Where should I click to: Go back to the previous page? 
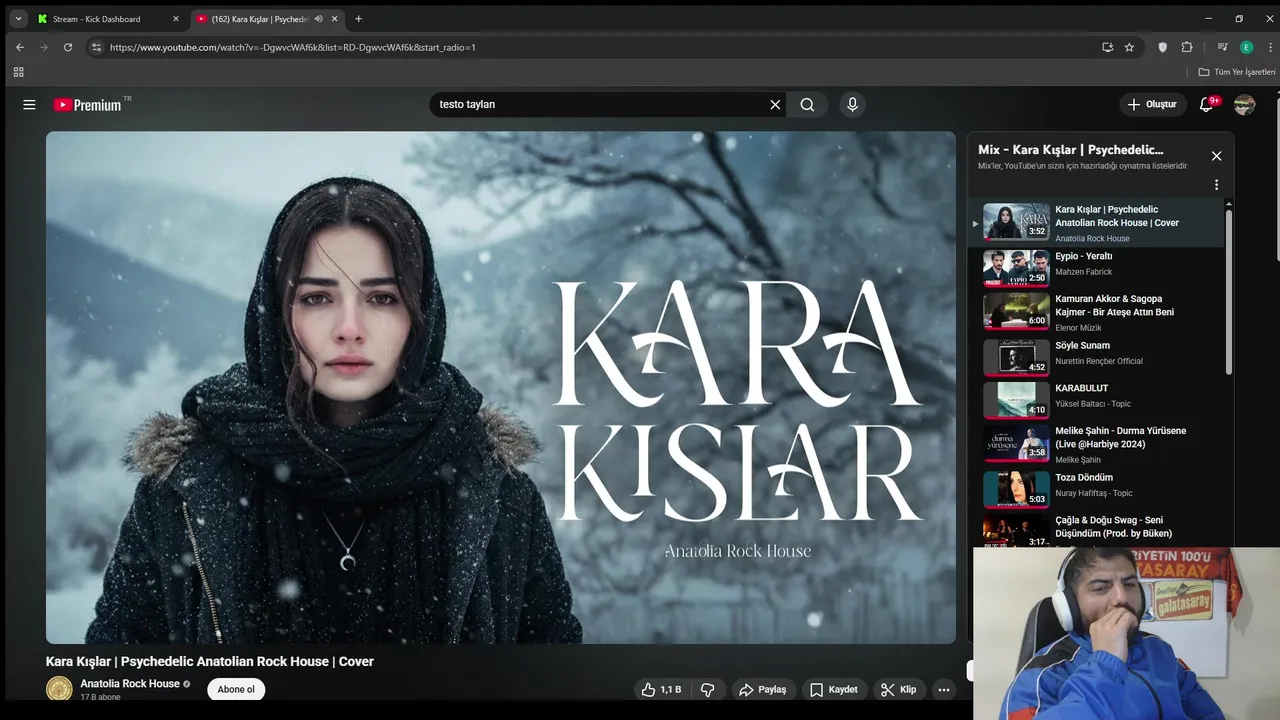click(x=19, y=47)
